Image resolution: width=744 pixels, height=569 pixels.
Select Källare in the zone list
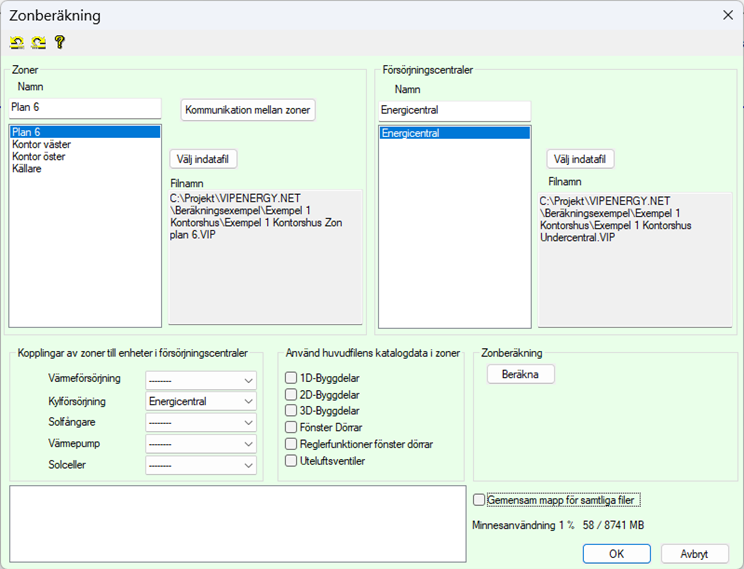point(27,169)
